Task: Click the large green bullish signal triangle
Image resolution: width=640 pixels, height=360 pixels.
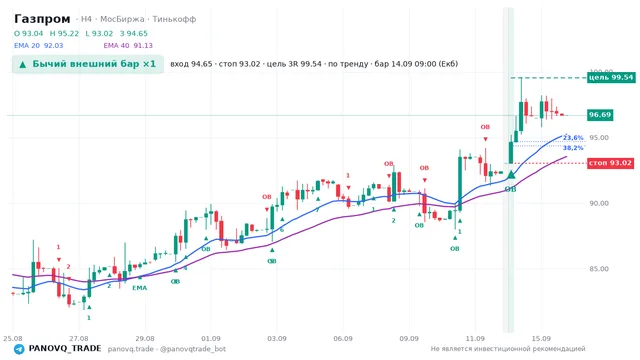Action: pyautogui.click(x=511, y=175)
